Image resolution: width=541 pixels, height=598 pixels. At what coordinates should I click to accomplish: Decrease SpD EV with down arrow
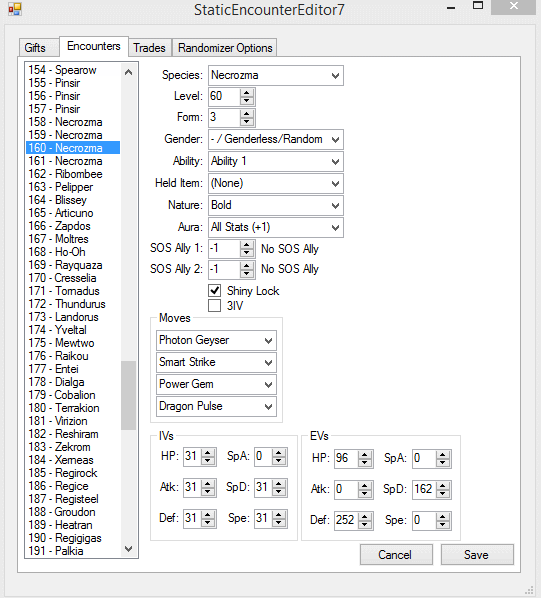point(443,494)
